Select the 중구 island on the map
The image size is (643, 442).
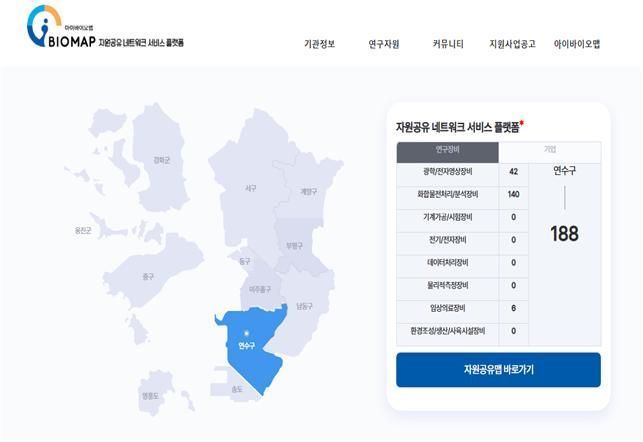[x=148, y=276]
